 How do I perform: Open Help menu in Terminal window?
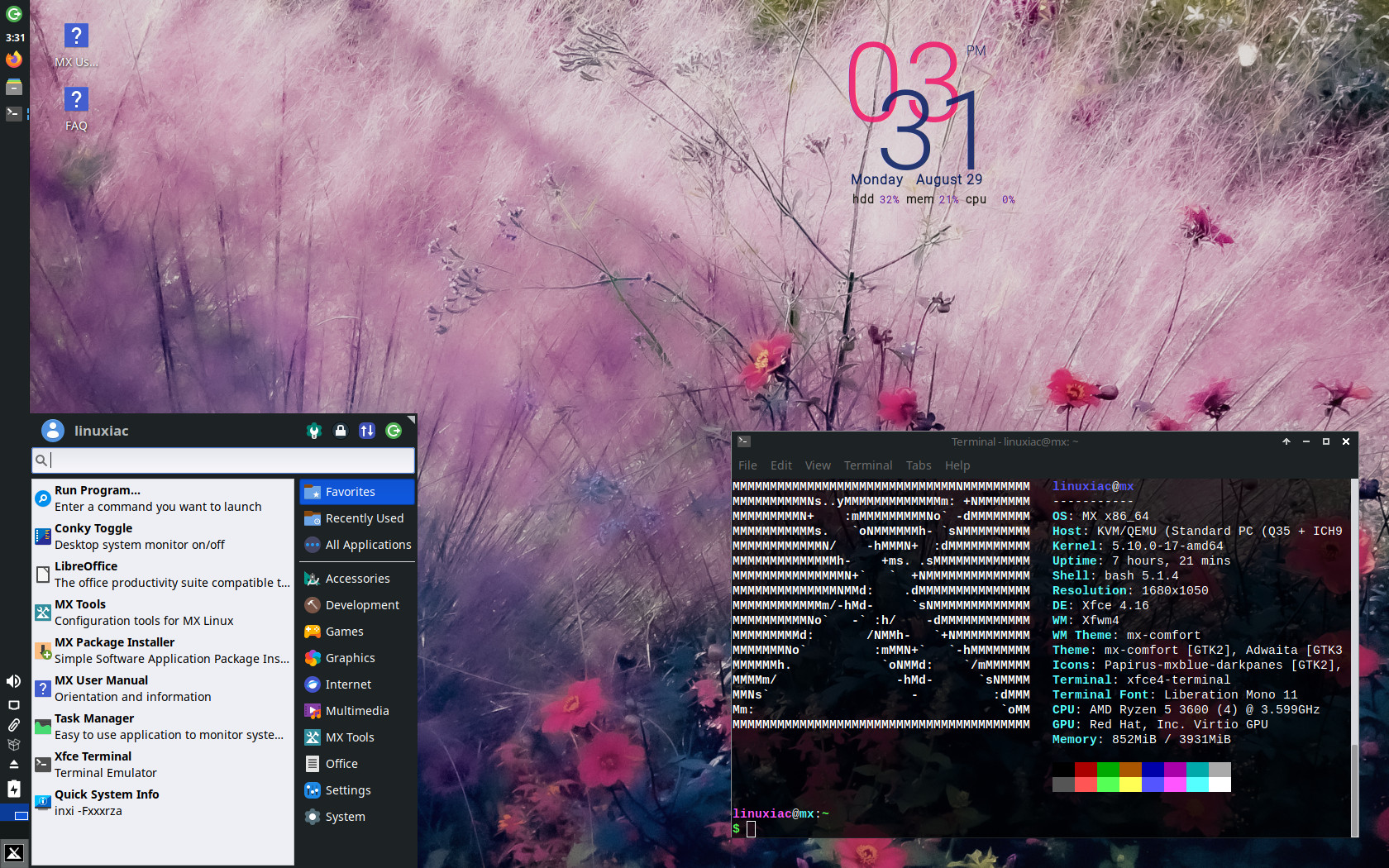(957, 465)
